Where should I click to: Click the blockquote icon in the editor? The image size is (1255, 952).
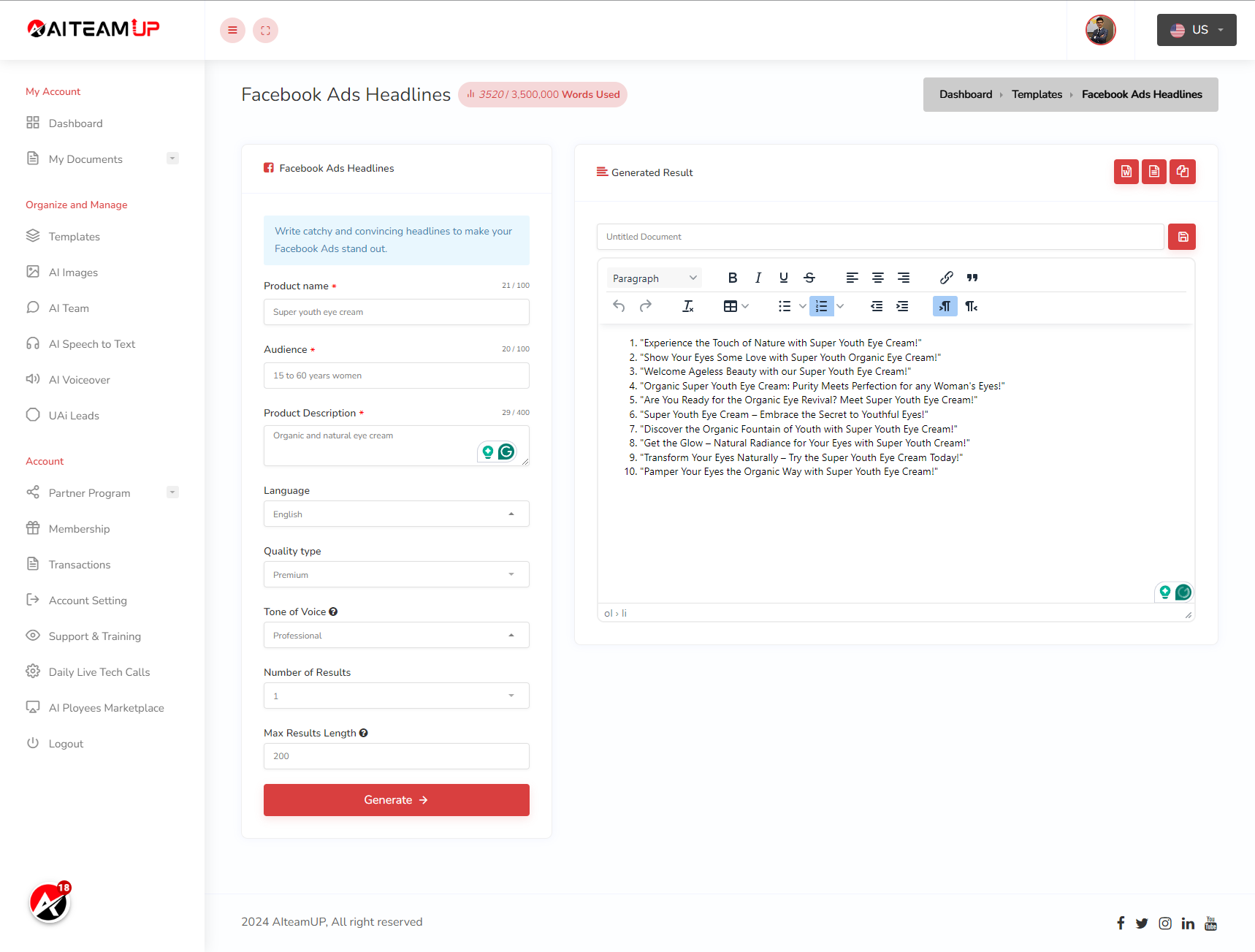[972, 278]
